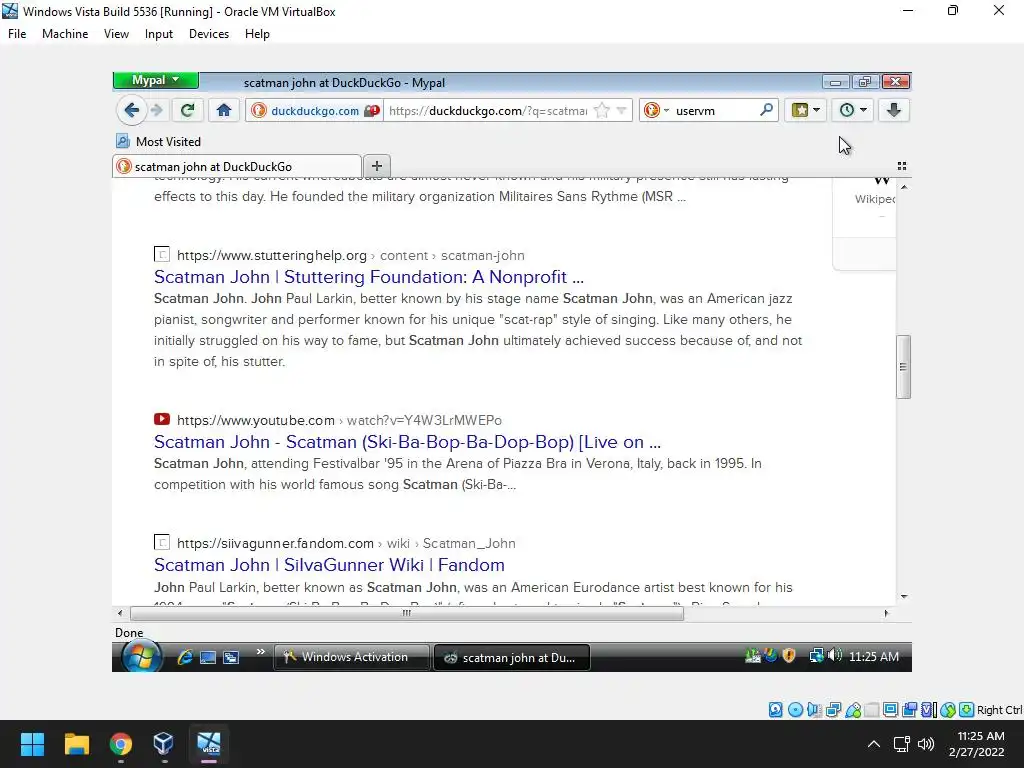Viewport: 1024px width, 768px height.
Task: Reload the current DuckDuckGo page
Action: coord(187,110)
